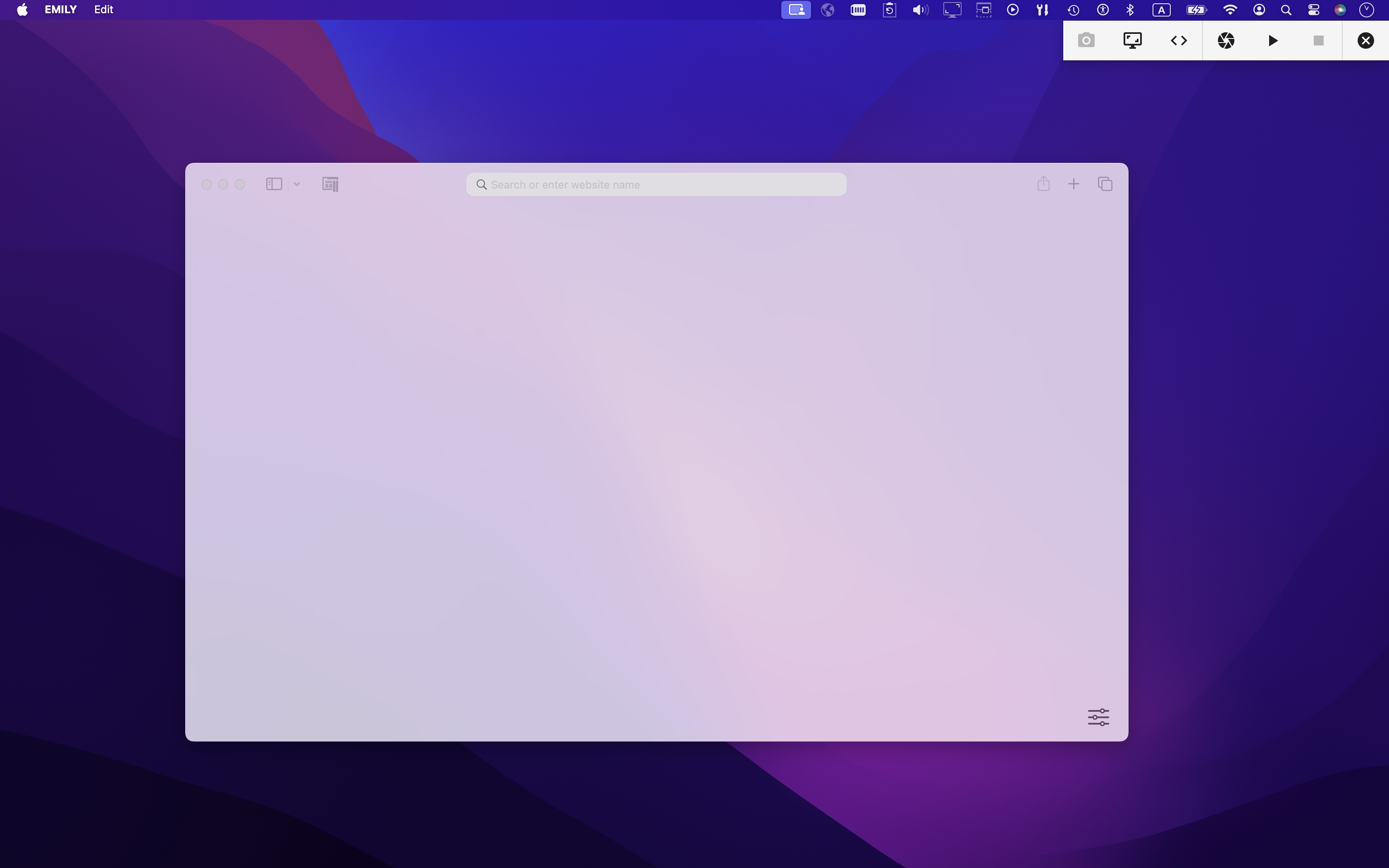
Task: Focus the Search or enter website name field
Action: (656, 184)
